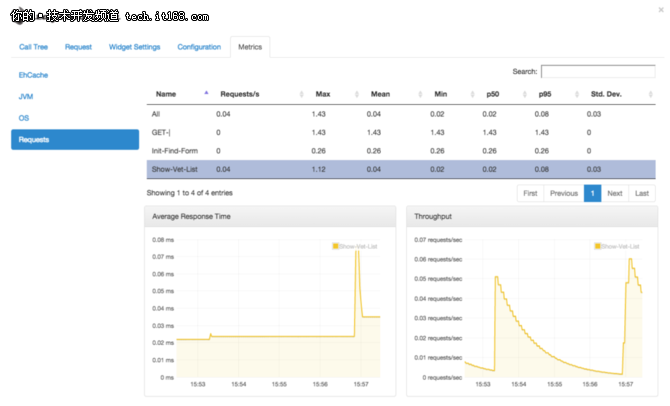The width and height of the screenshot is (670, 406).
Task: Click the Min column header
Action: coord(441,94)
